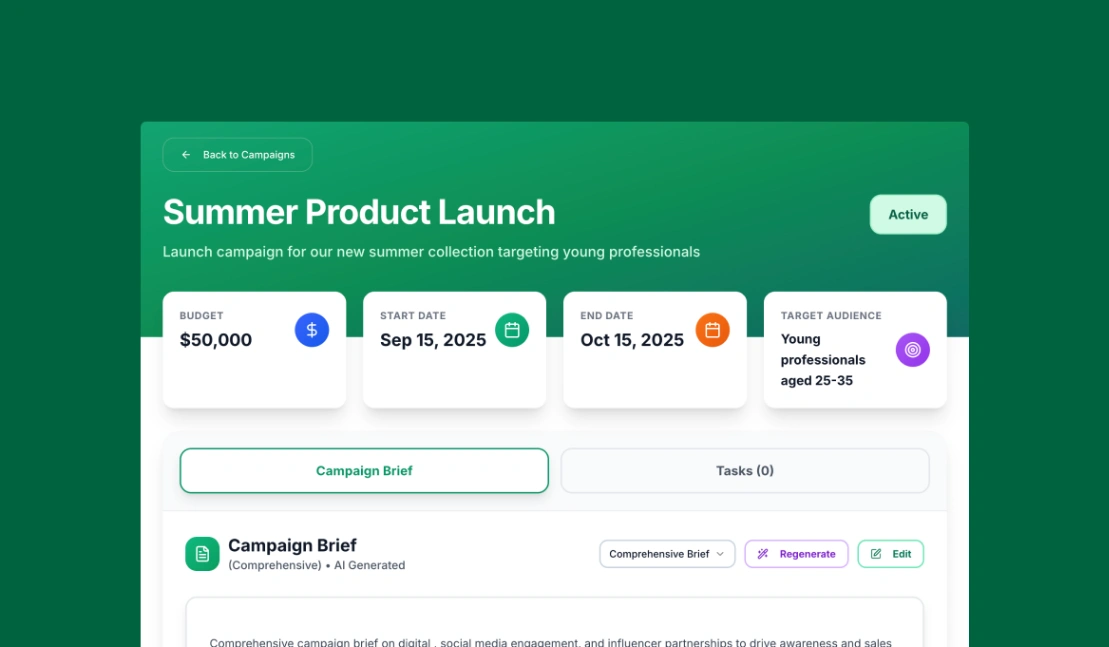Select the Sep 15, 2025 start date card

(x=454, y=350)
